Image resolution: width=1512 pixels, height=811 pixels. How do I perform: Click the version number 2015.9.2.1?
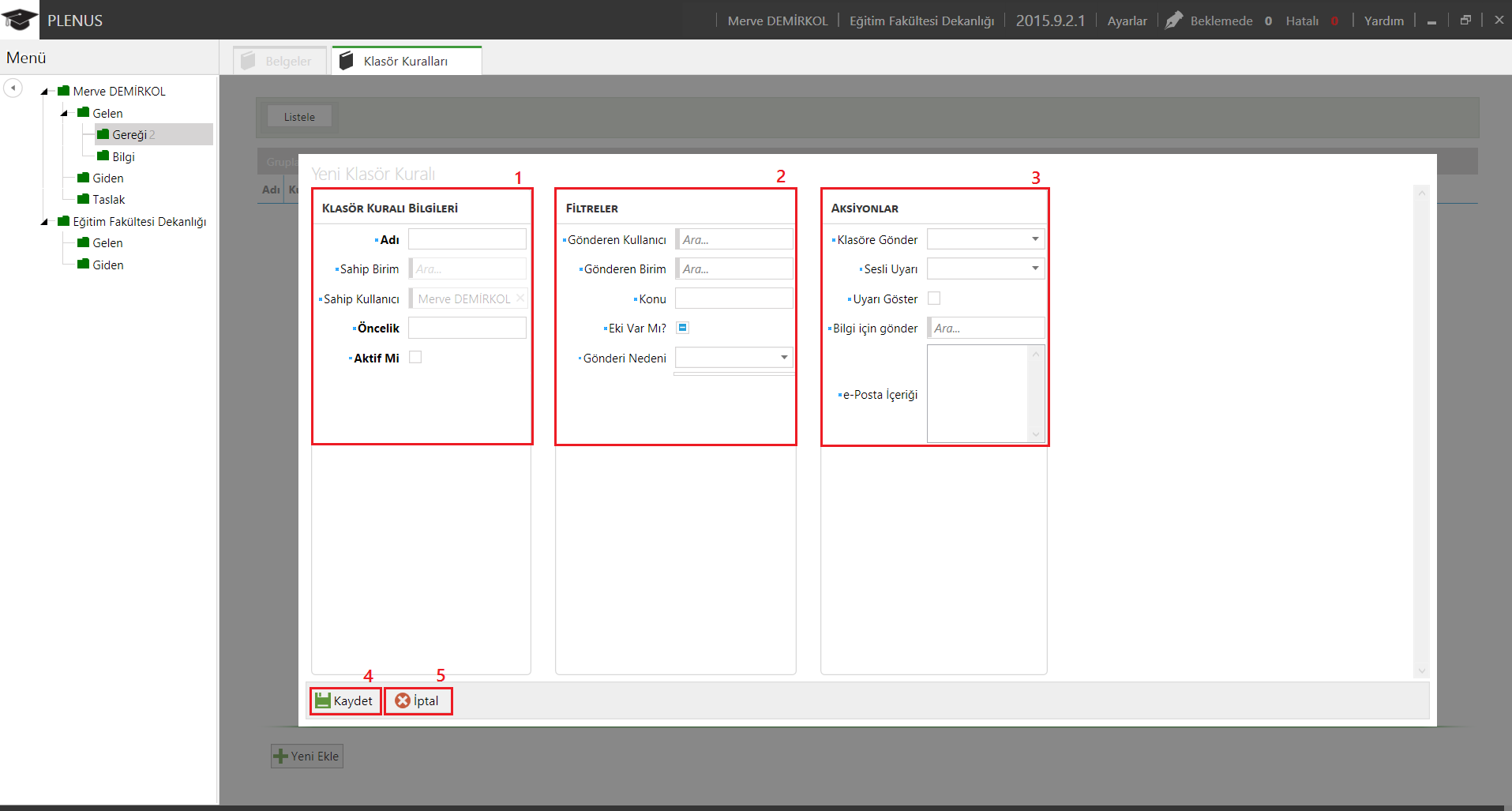(1050, 21)
